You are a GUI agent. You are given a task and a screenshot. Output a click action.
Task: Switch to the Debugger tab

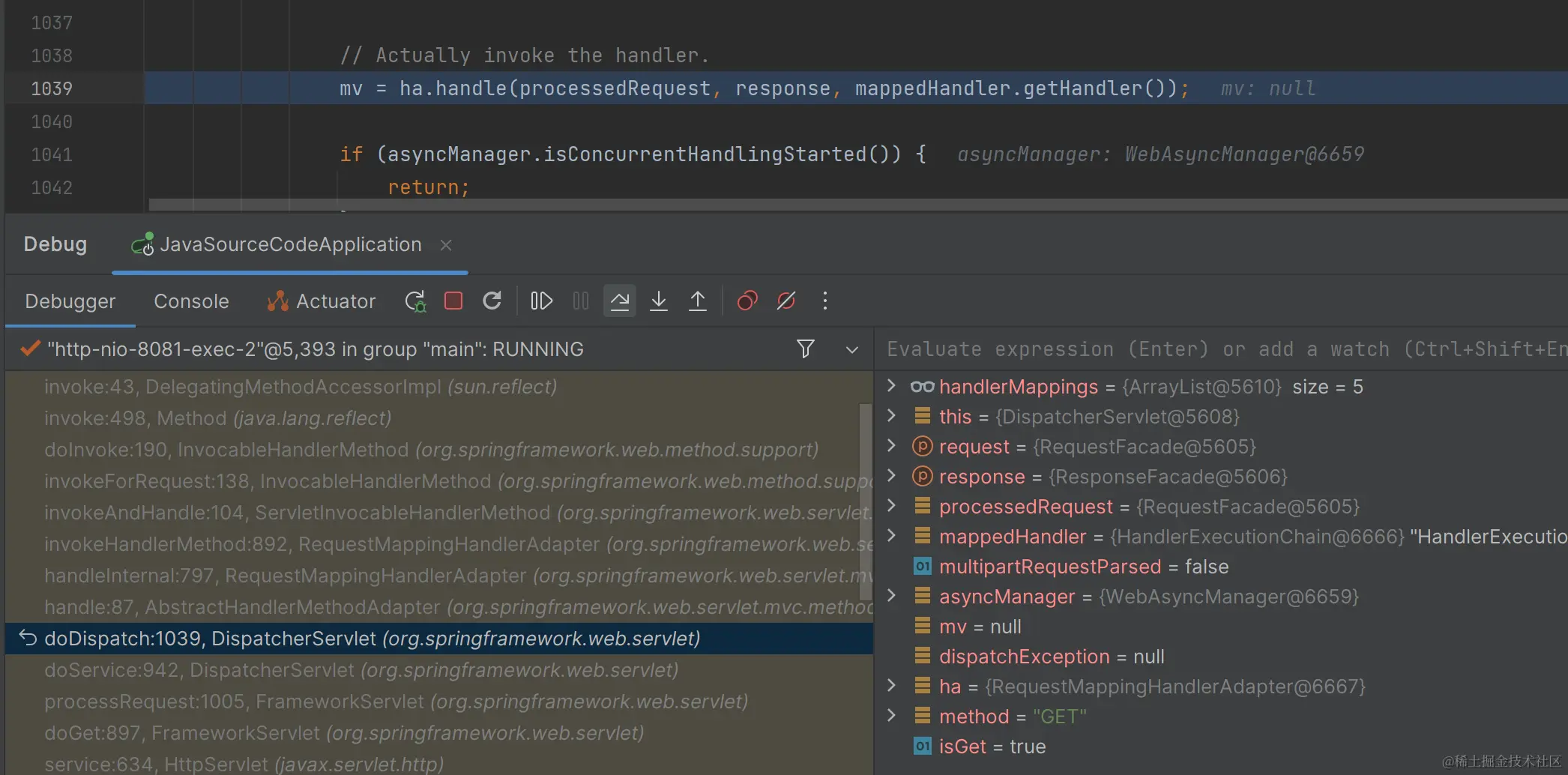coord(70,301)
